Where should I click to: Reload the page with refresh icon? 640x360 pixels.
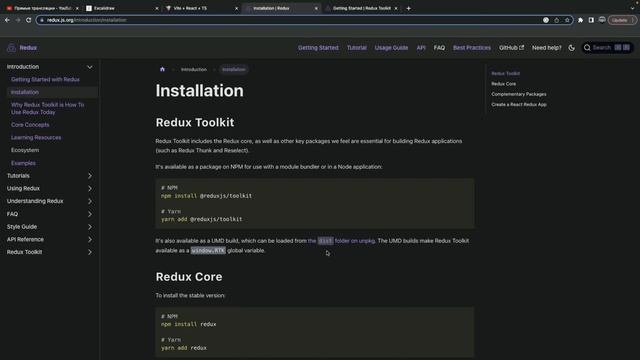pyautogui.click(x=29, y=20)
